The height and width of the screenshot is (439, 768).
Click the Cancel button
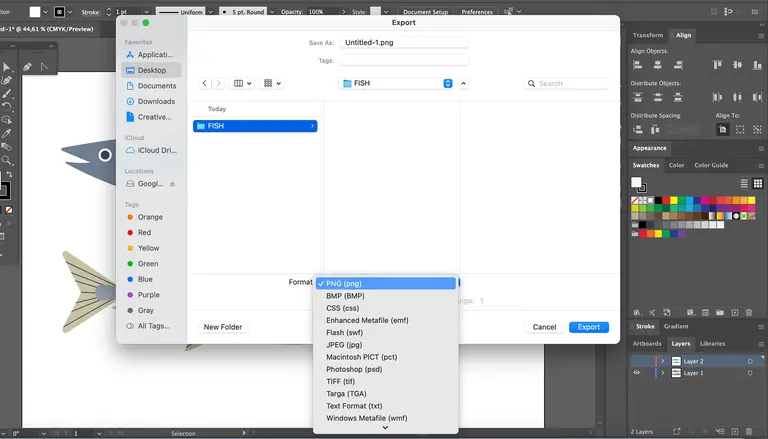[544, 327]
